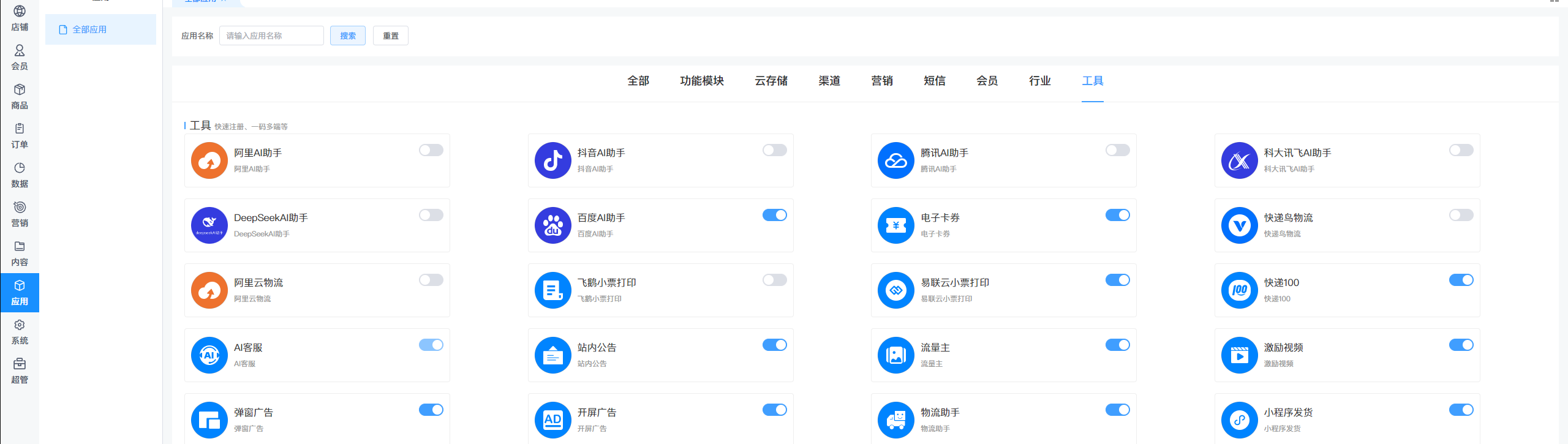Click the 小程序发货 icon
This screenshot has width=1568, height=444.
coord(1240,420)
